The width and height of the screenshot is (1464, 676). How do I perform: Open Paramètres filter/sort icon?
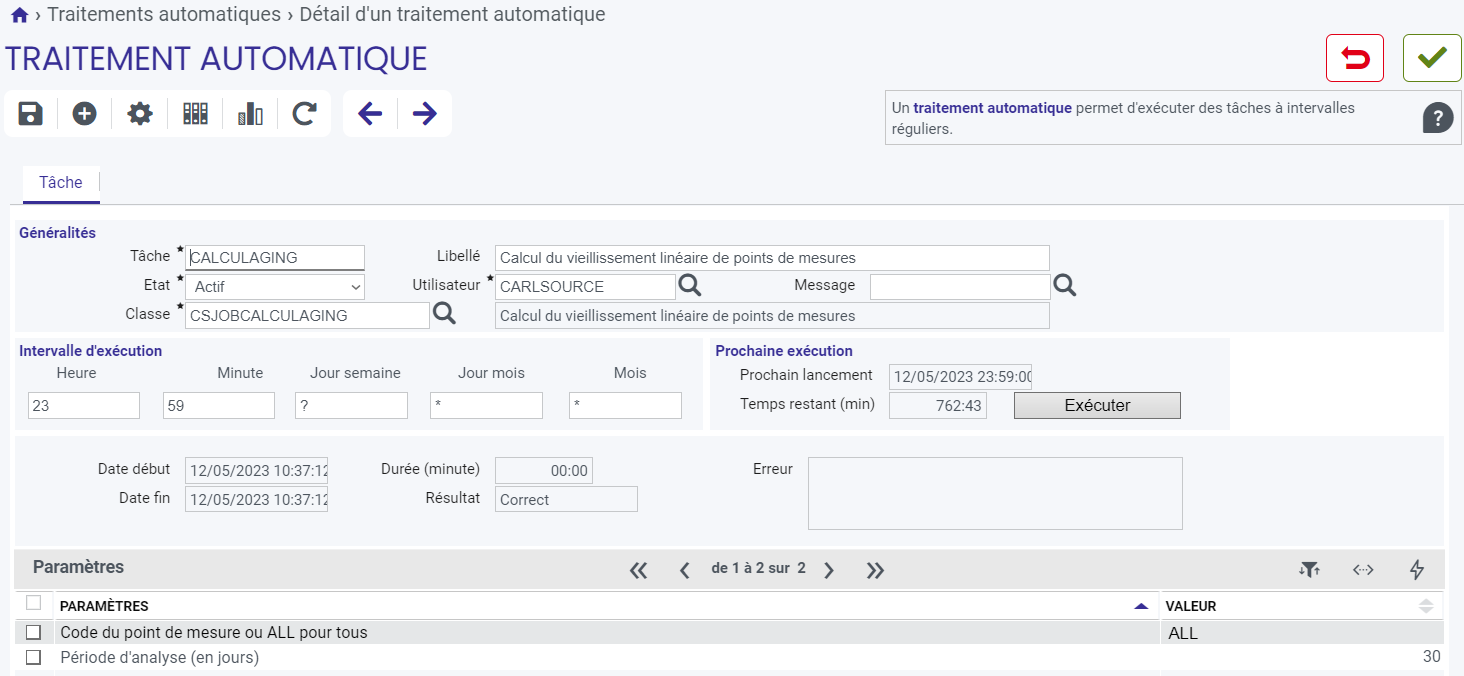1310,569
